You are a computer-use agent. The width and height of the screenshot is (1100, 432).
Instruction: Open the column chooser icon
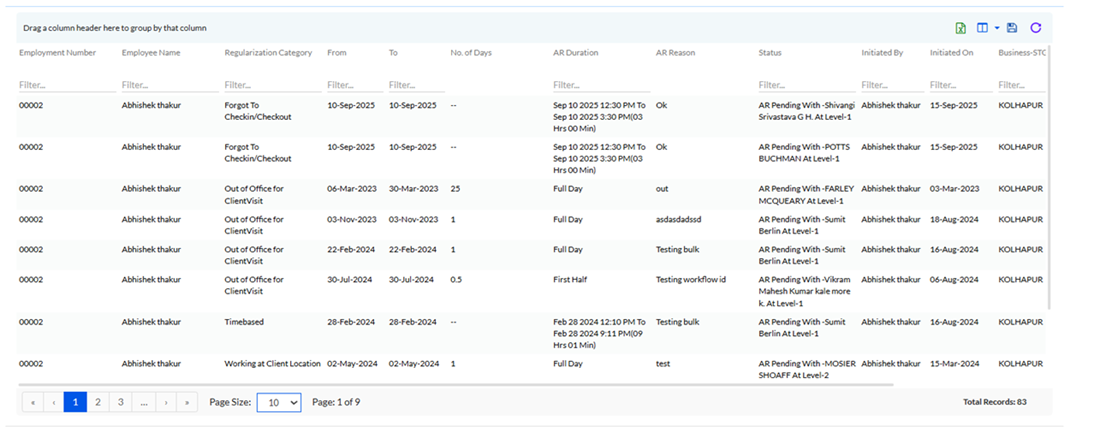tap(982, 28)
